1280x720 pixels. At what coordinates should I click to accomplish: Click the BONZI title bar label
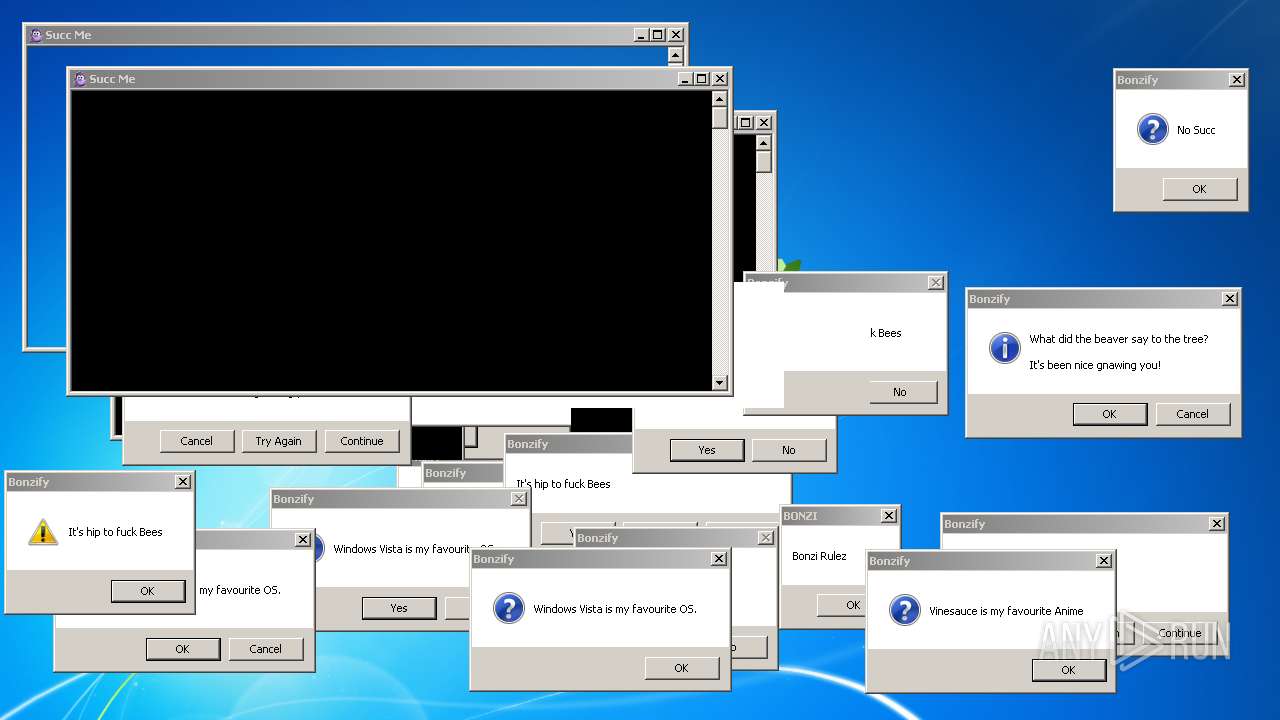[x=800, y=516]
